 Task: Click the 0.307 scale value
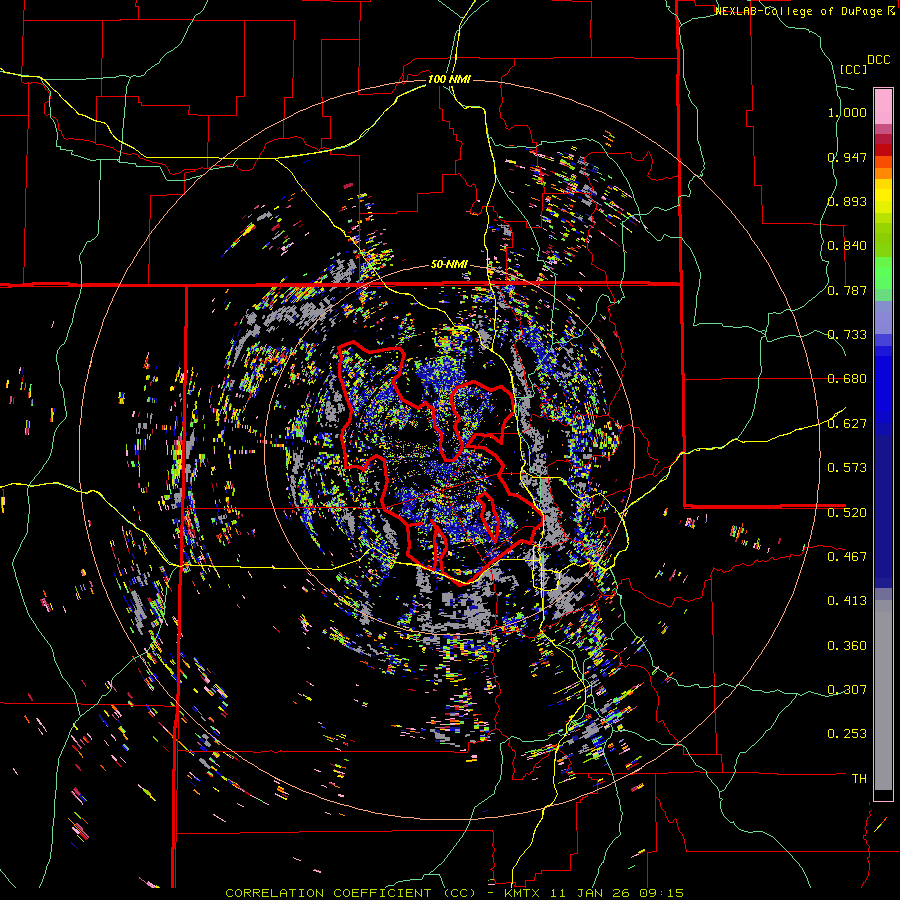click(847, 689)
